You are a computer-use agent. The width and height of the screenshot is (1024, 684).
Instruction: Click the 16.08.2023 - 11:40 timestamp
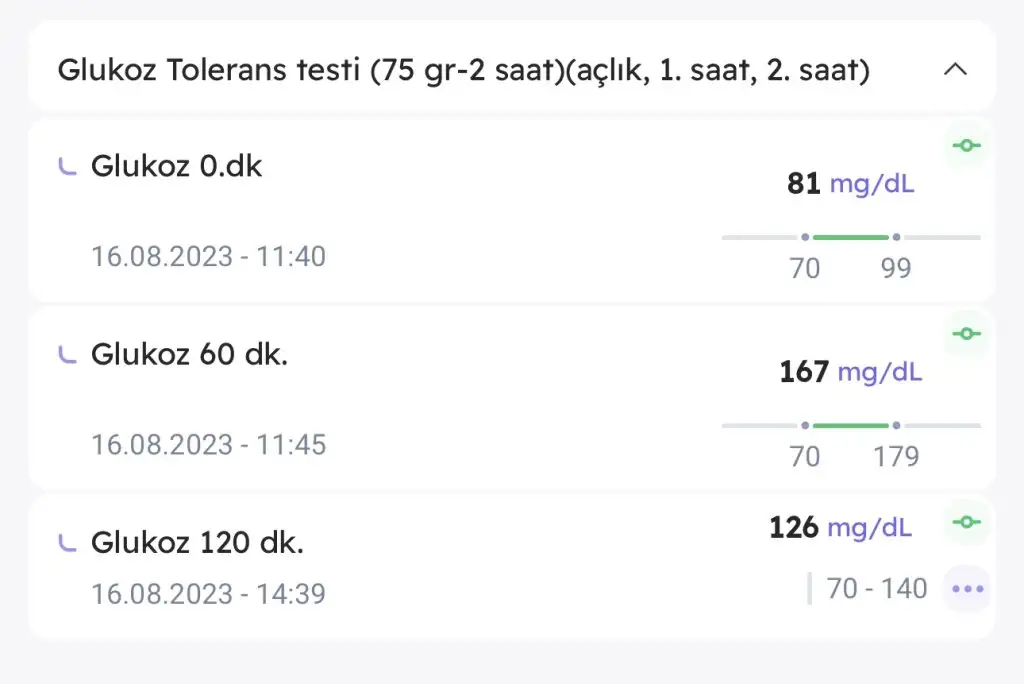pyautogui.click(x=208, y=257)
